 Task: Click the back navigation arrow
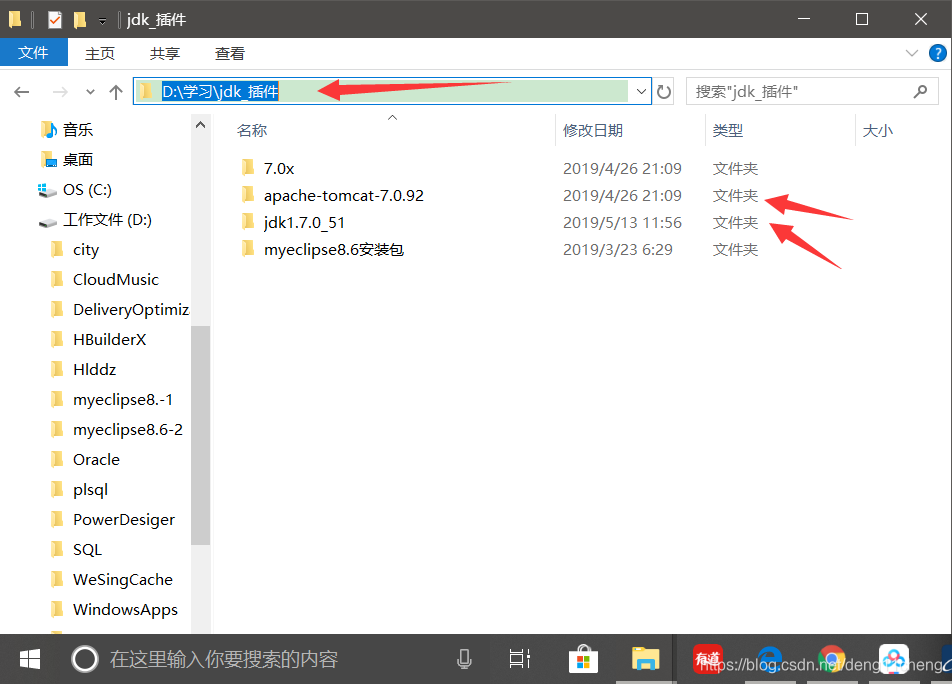point(21,90)
